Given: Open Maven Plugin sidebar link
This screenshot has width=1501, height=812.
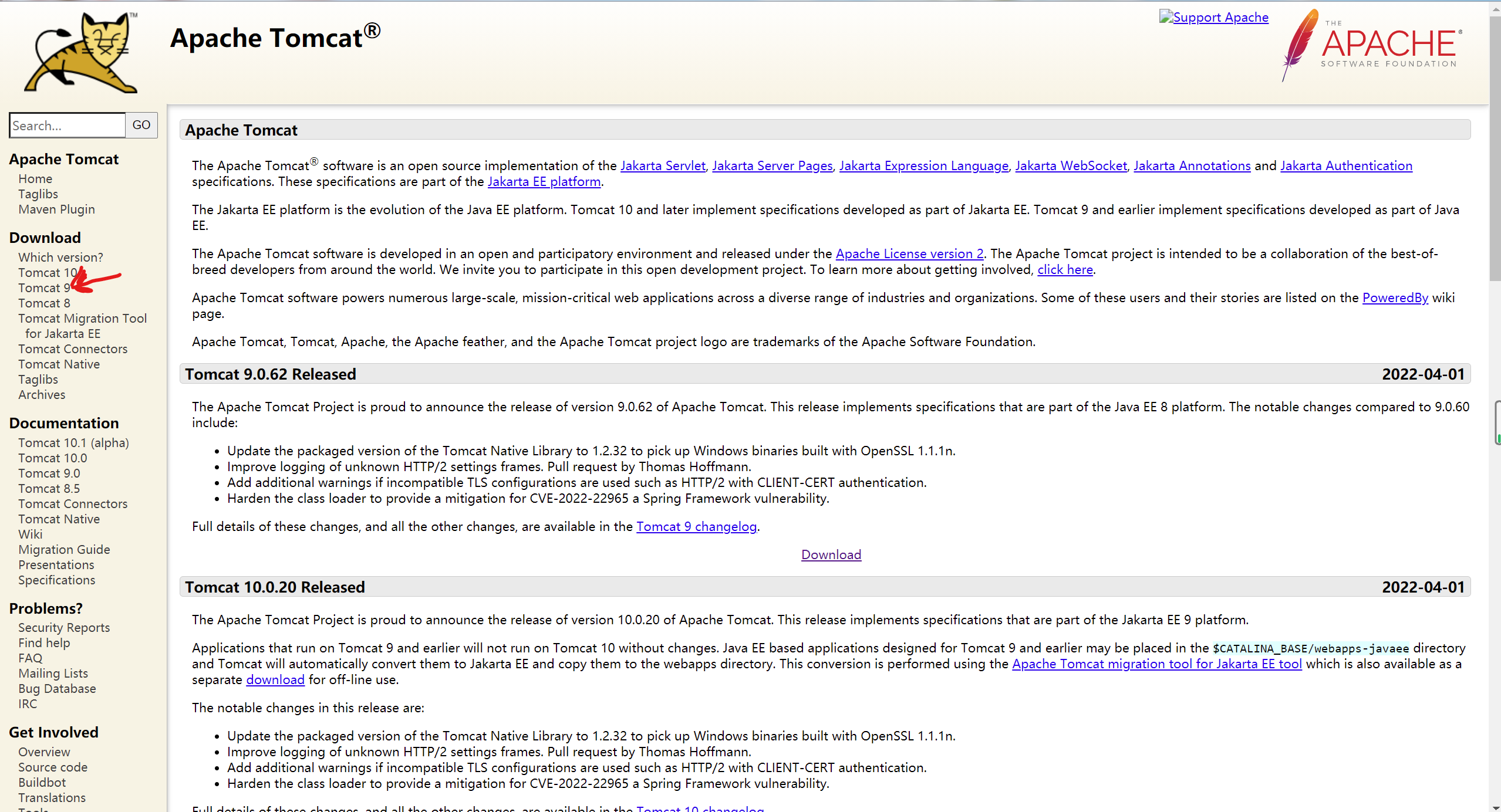Looking at the screenshot, I should (x=56, y=209).
